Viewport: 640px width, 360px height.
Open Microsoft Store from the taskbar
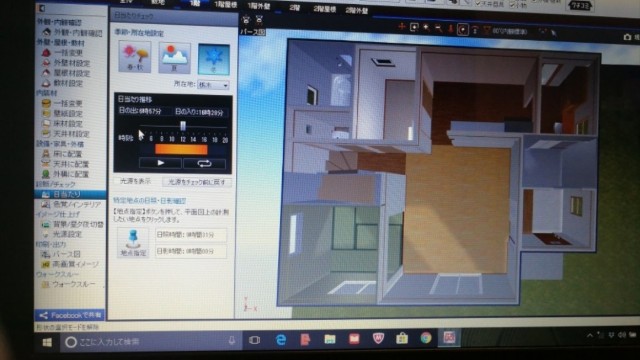coord(402,338)
